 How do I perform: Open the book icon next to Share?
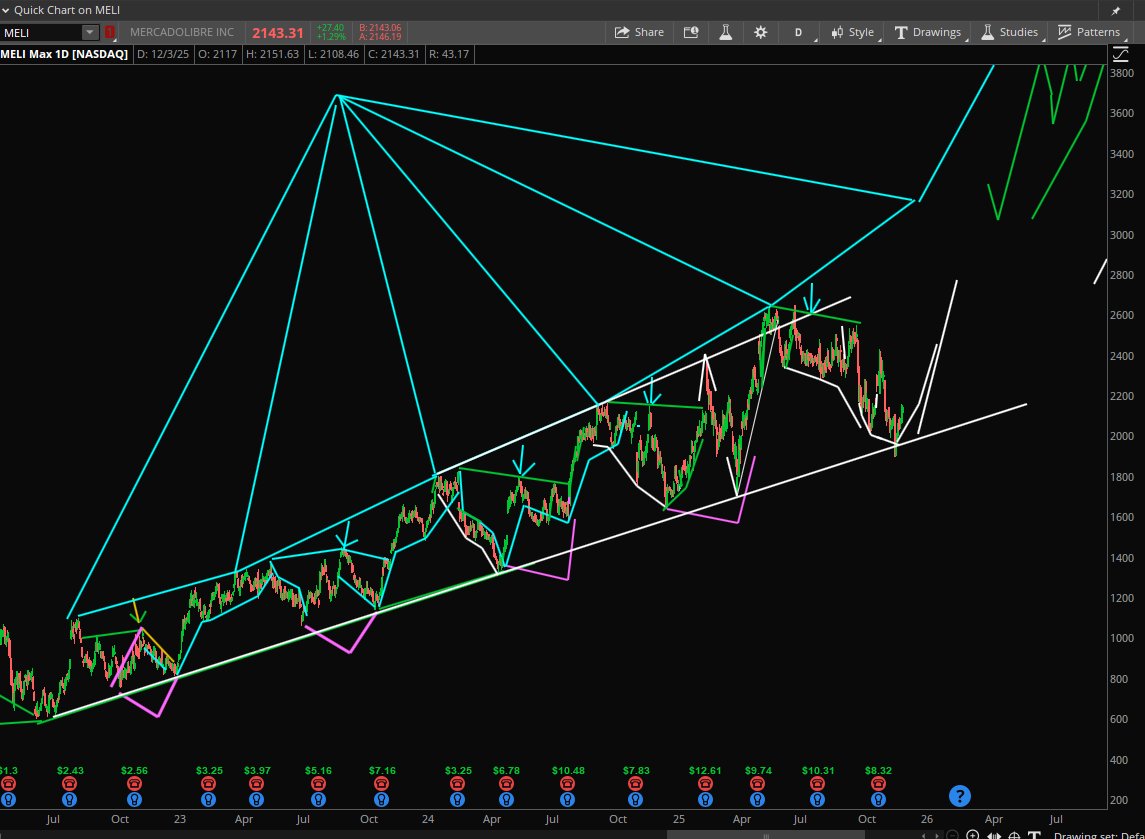click(691, 32)
